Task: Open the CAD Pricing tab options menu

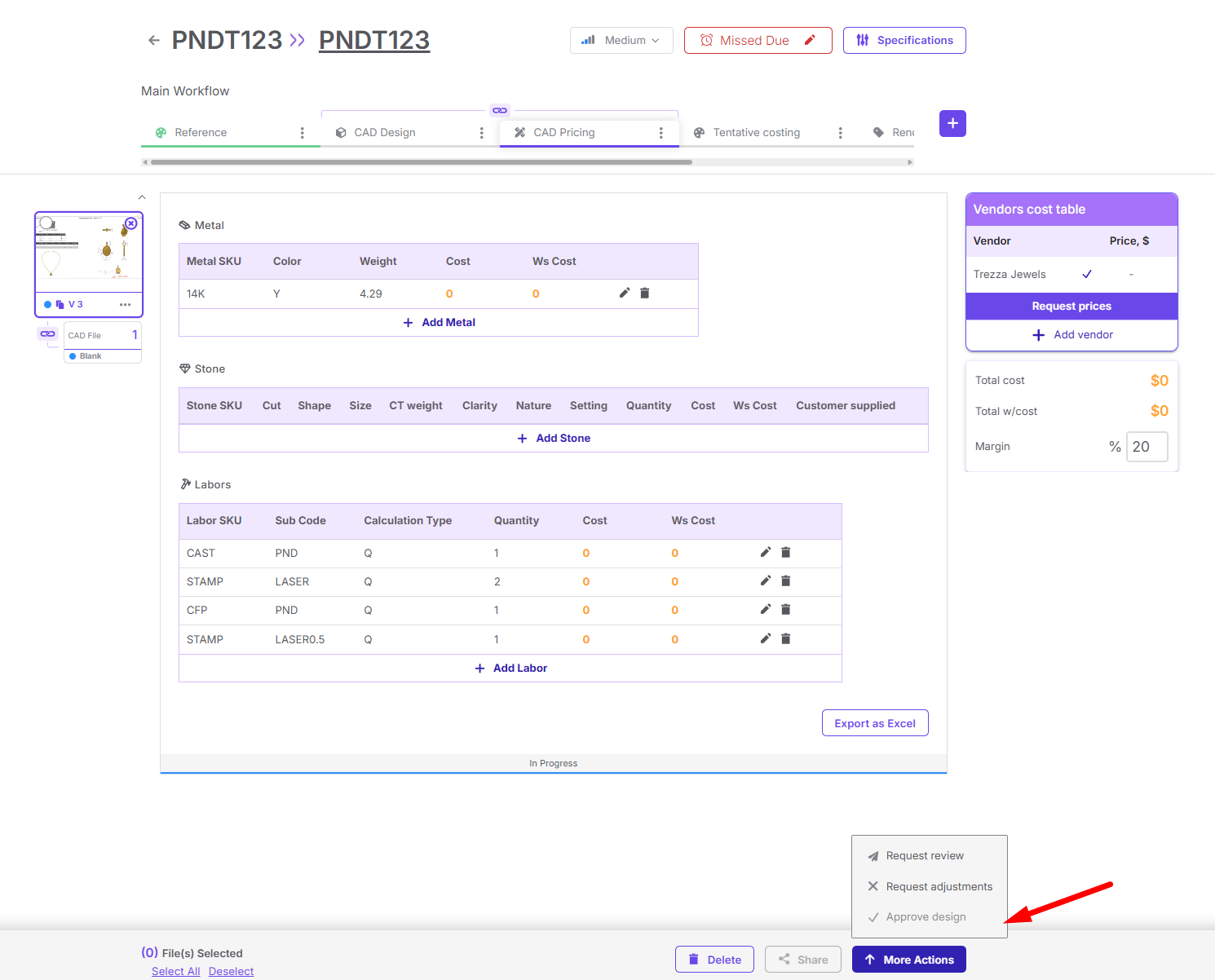Action: click(x=661, y=132)
